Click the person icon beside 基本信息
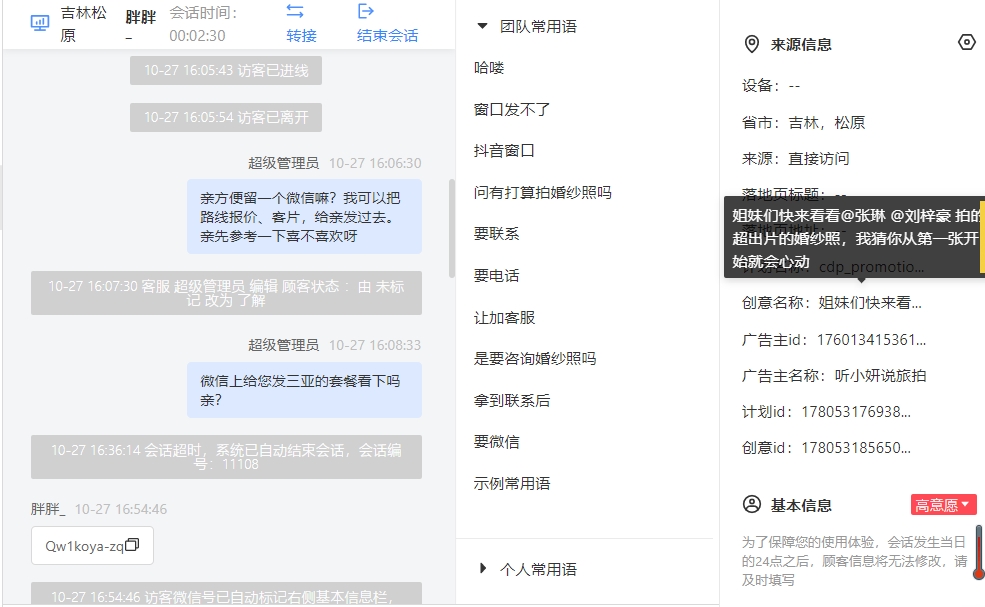 (751, 505)
